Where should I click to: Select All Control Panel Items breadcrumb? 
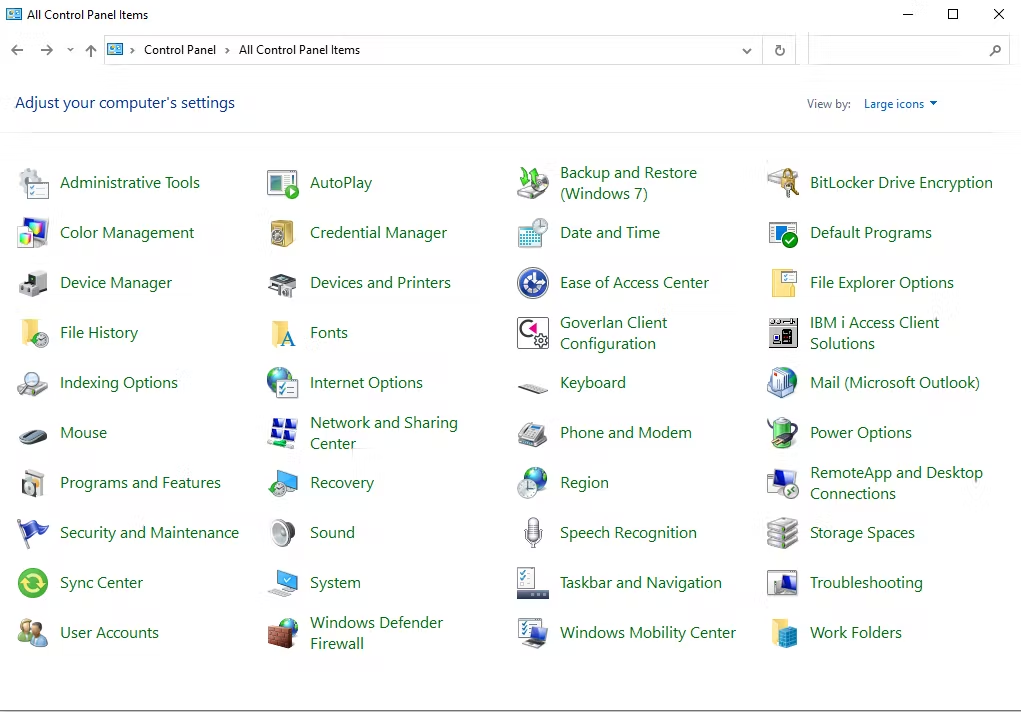[x=299, y=50]
